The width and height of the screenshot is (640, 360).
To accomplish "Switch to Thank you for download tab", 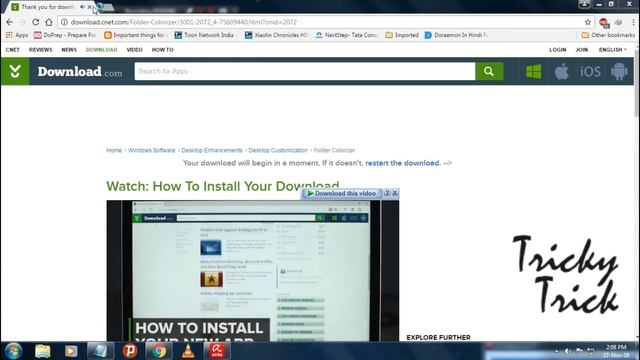I will coord(47,7).
